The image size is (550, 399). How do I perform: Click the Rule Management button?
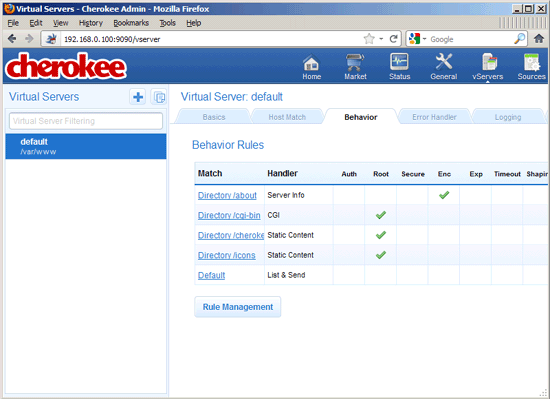tap(238, 307)
